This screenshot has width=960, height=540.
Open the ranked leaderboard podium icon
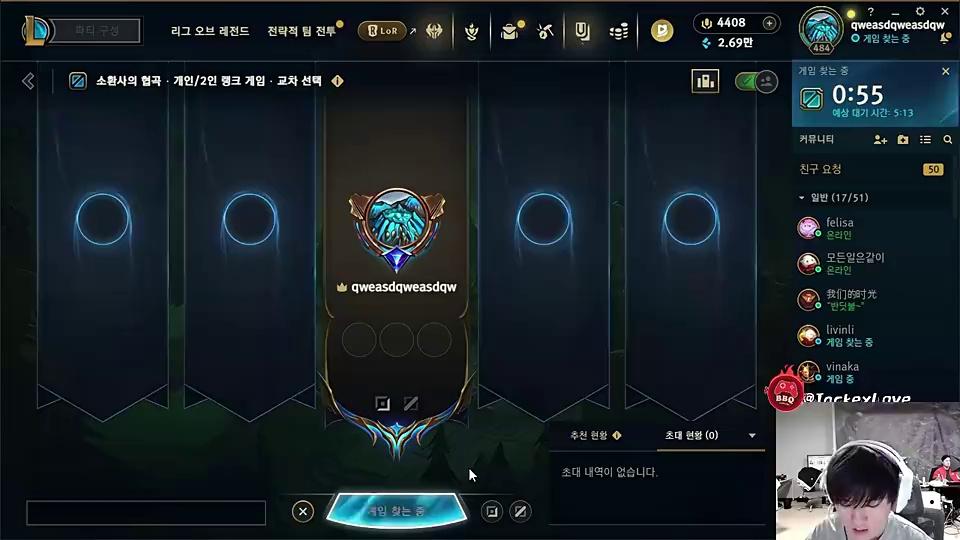[705, 81]
